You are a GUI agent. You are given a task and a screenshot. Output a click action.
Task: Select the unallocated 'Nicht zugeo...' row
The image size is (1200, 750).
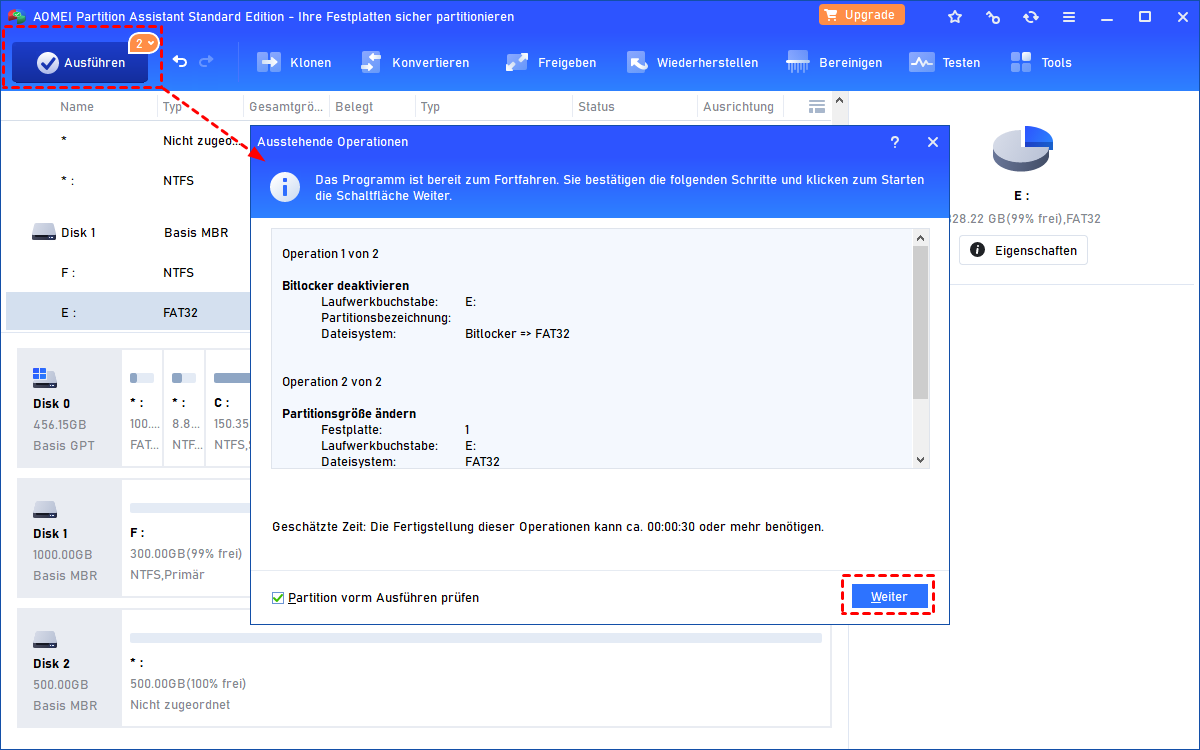coord(128,141)
